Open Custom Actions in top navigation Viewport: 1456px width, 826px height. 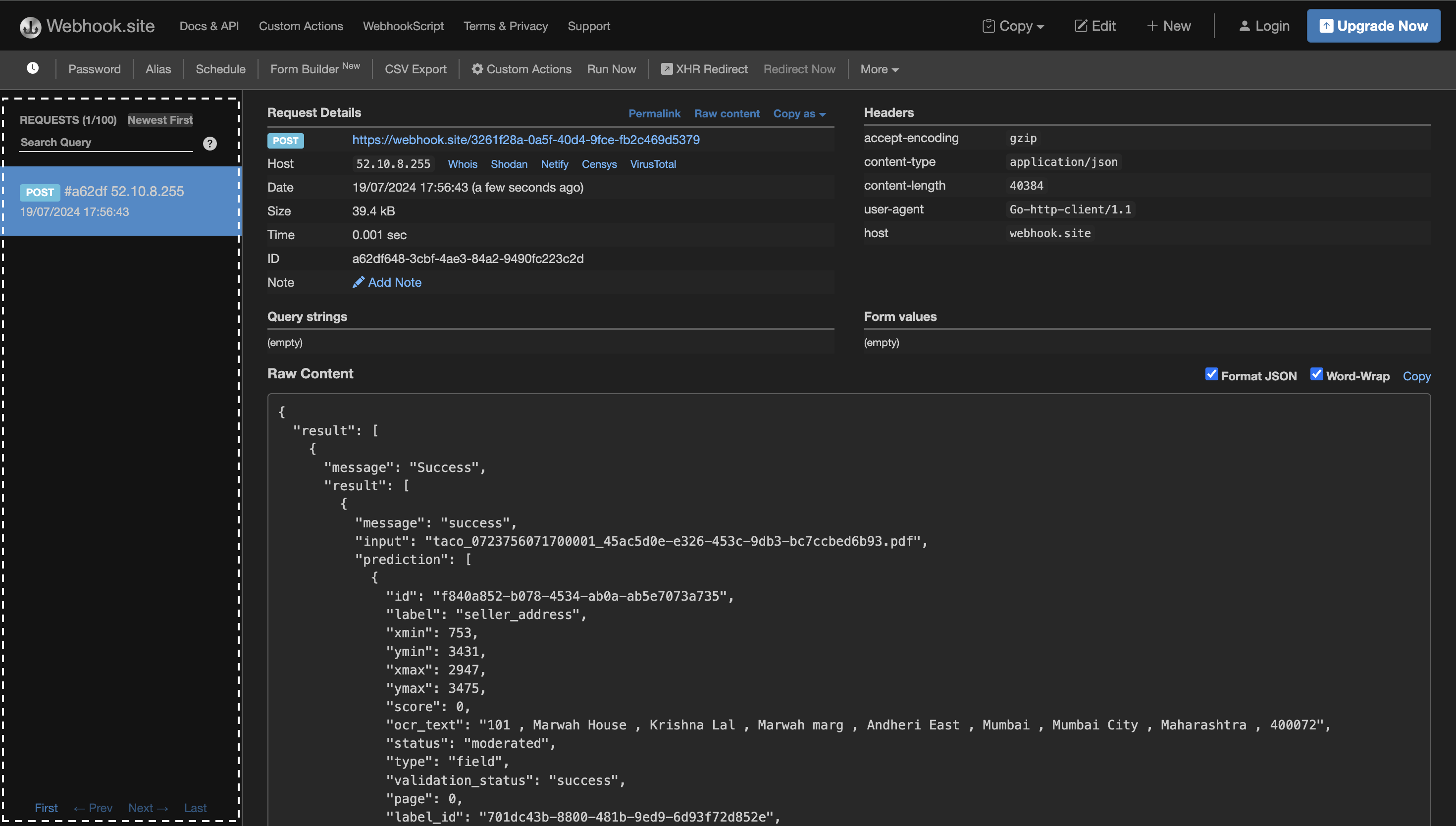[x=301, y=26]
